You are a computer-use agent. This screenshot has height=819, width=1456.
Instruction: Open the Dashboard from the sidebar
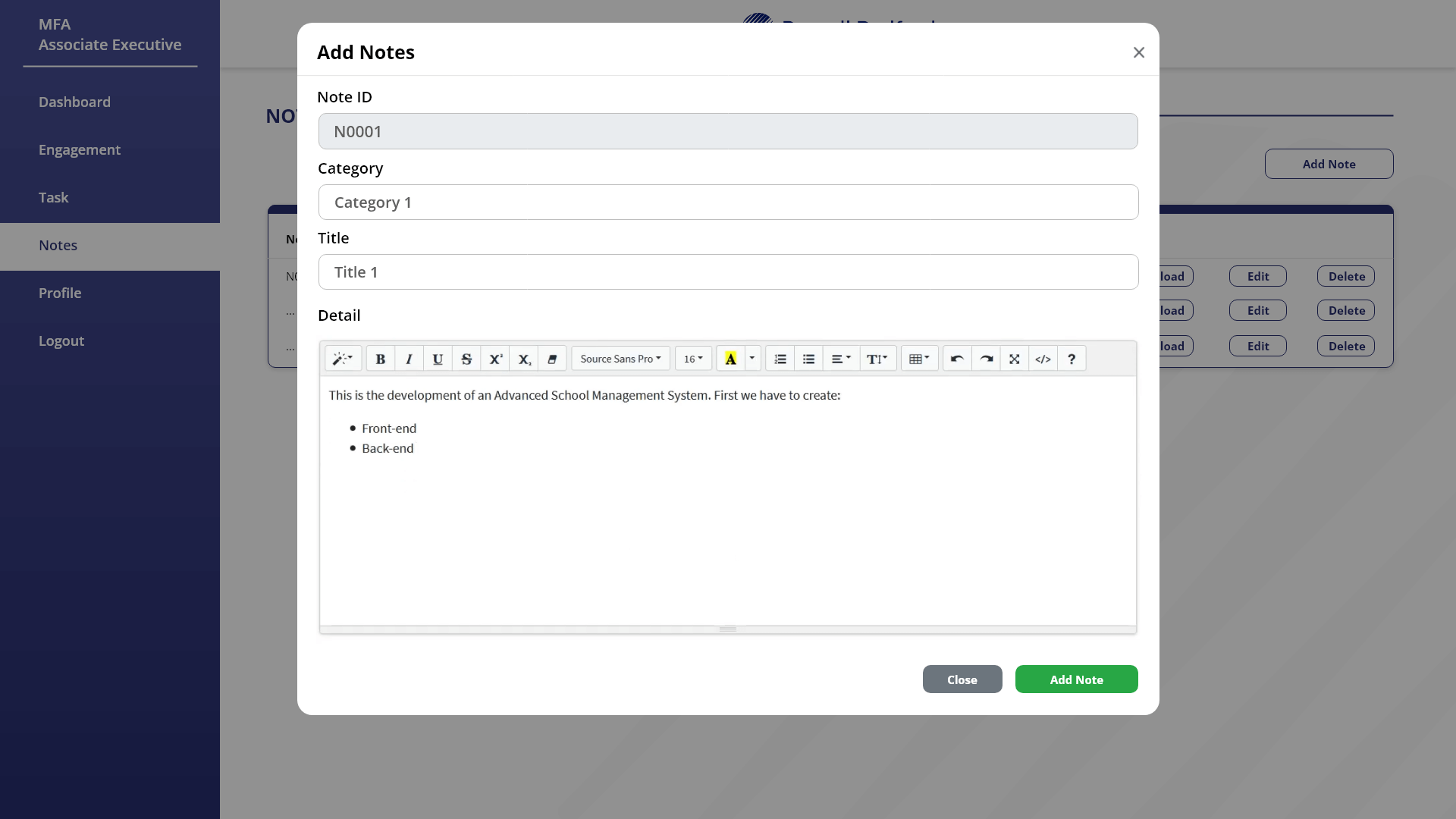[74, 102]
